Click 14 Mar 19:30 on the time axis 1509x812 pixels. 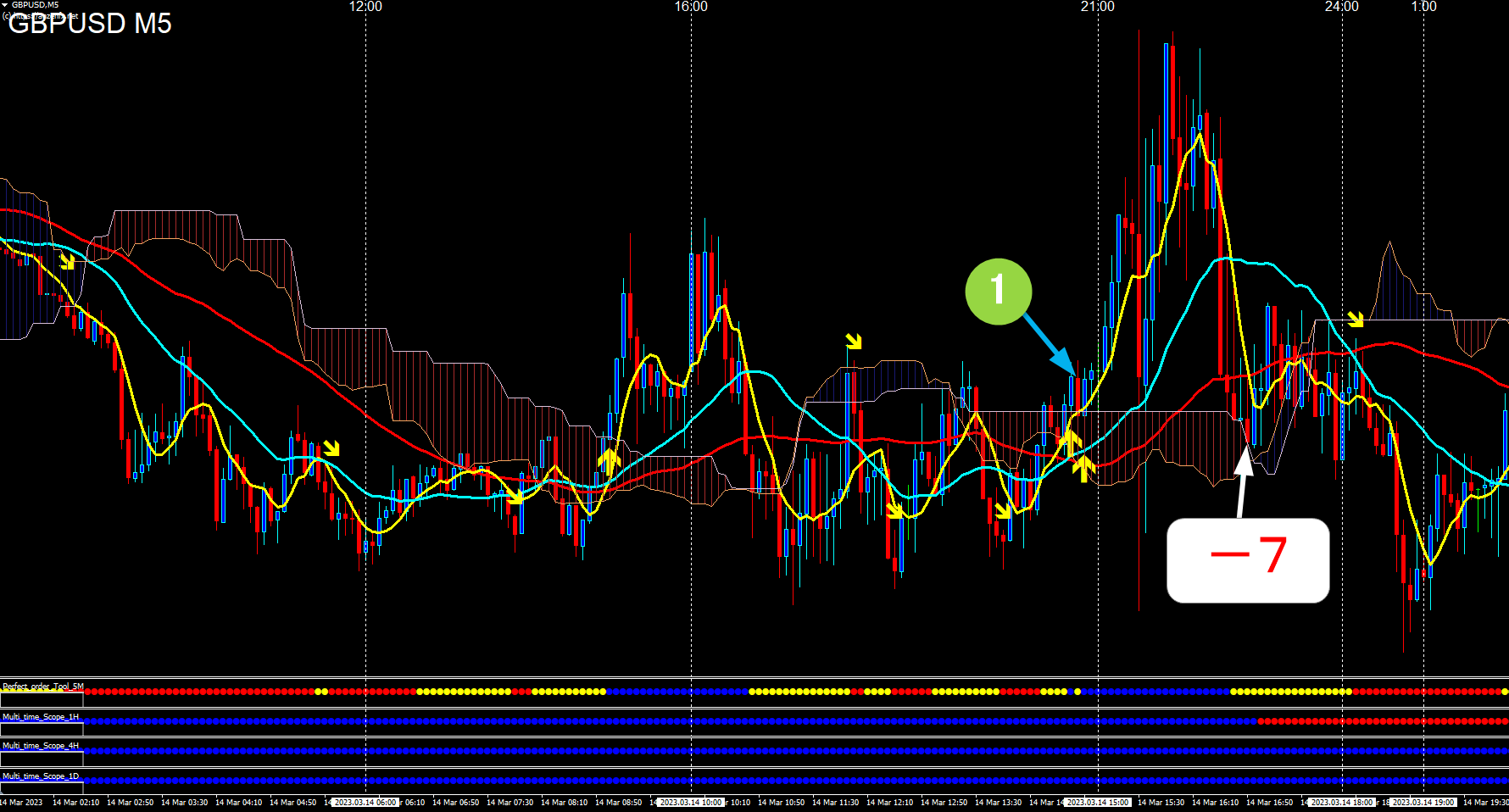(1486, 803)
